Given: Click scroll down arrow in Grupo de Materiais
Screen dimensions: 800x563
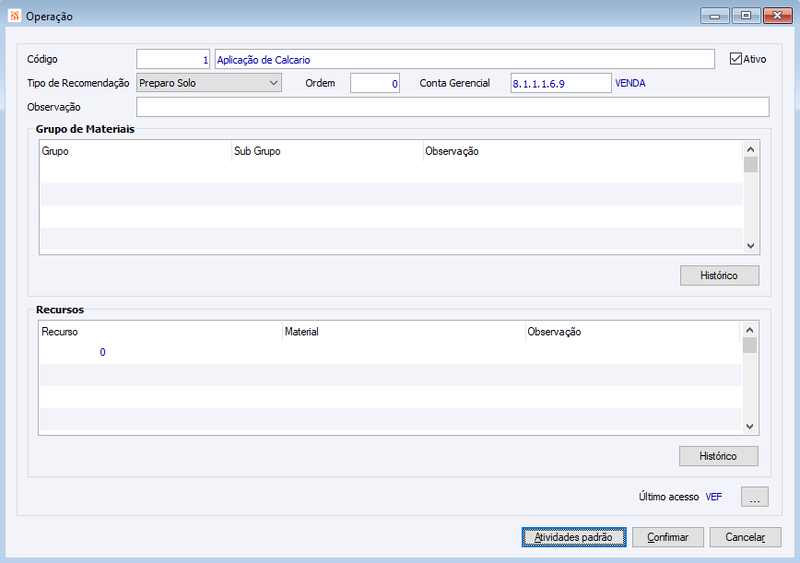Looking at the screenshot, I should tap(750, 246).
